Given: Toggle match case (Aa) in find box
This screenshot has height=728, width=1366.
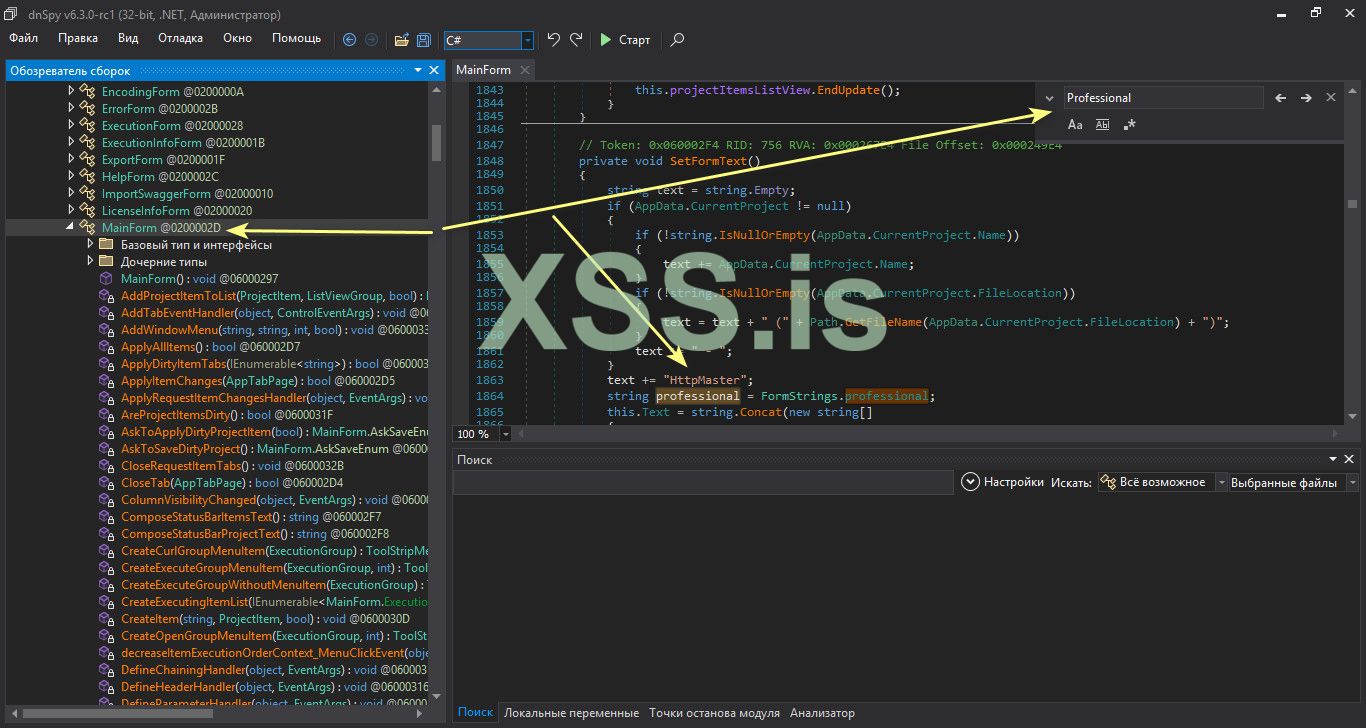Looking at the screenshot, I should pyautogui.click(x=1075, y=125).
